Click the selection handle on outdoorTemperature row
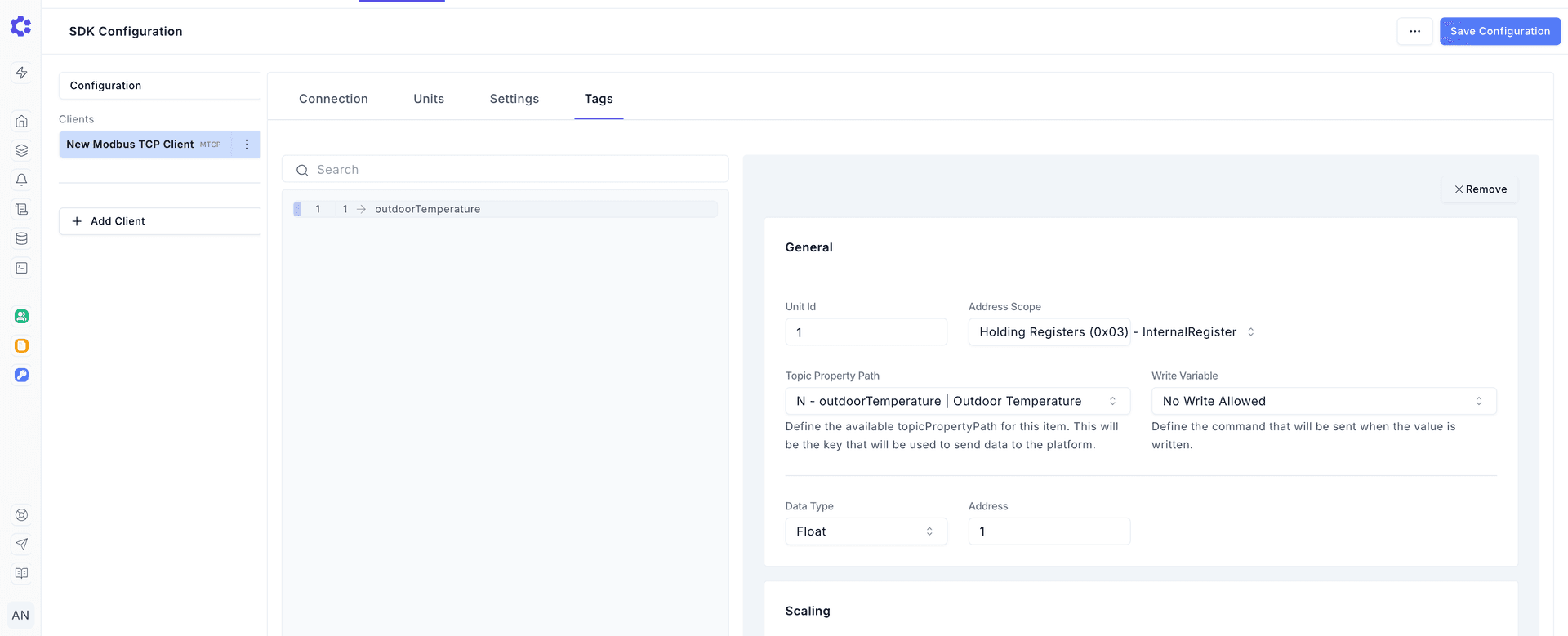1568x636 pixels. click(x=297, y=209)
